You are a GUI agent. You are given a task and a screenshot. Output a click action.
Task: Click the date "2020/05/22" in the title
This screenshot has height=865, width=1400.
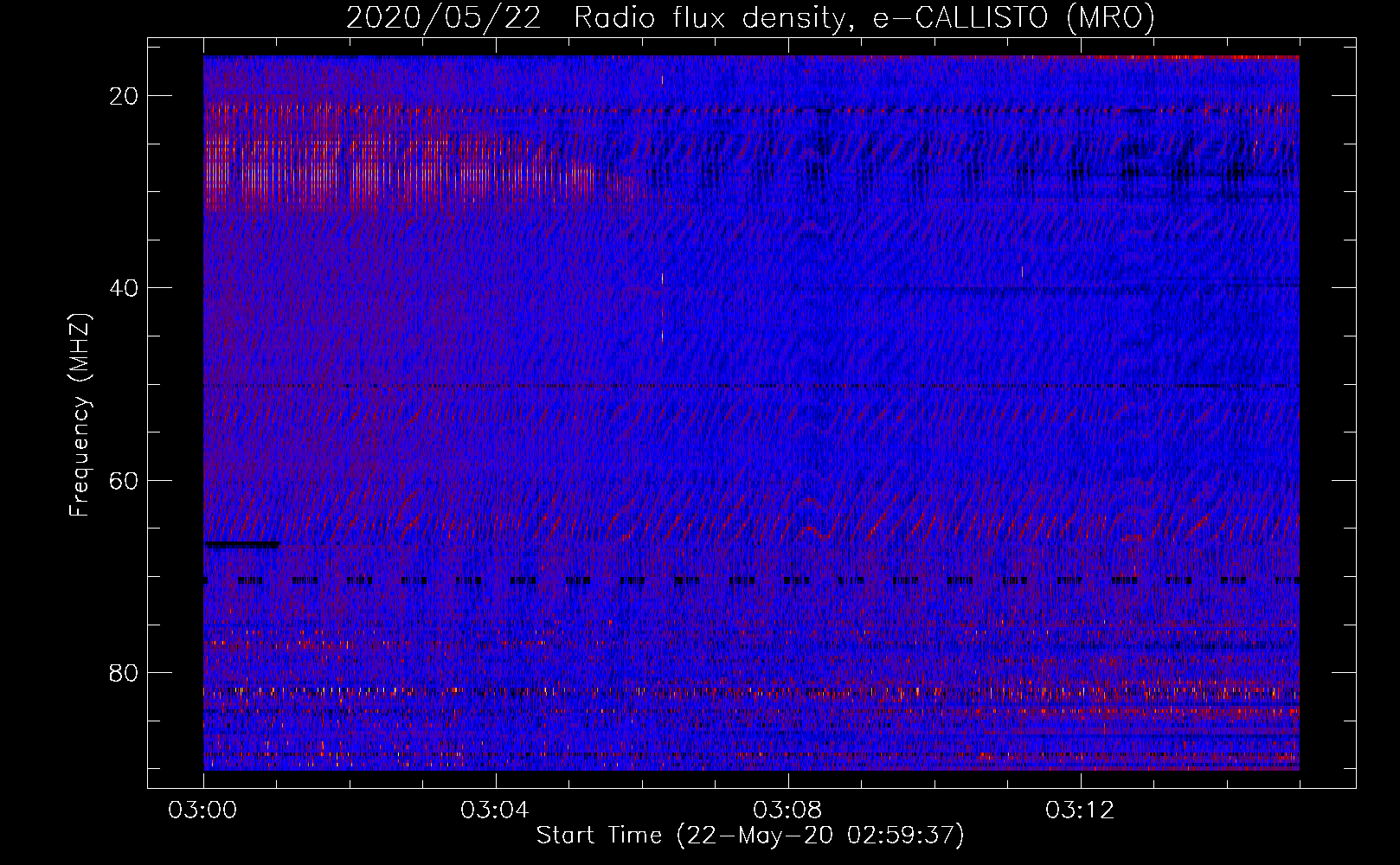click(444, 17)
